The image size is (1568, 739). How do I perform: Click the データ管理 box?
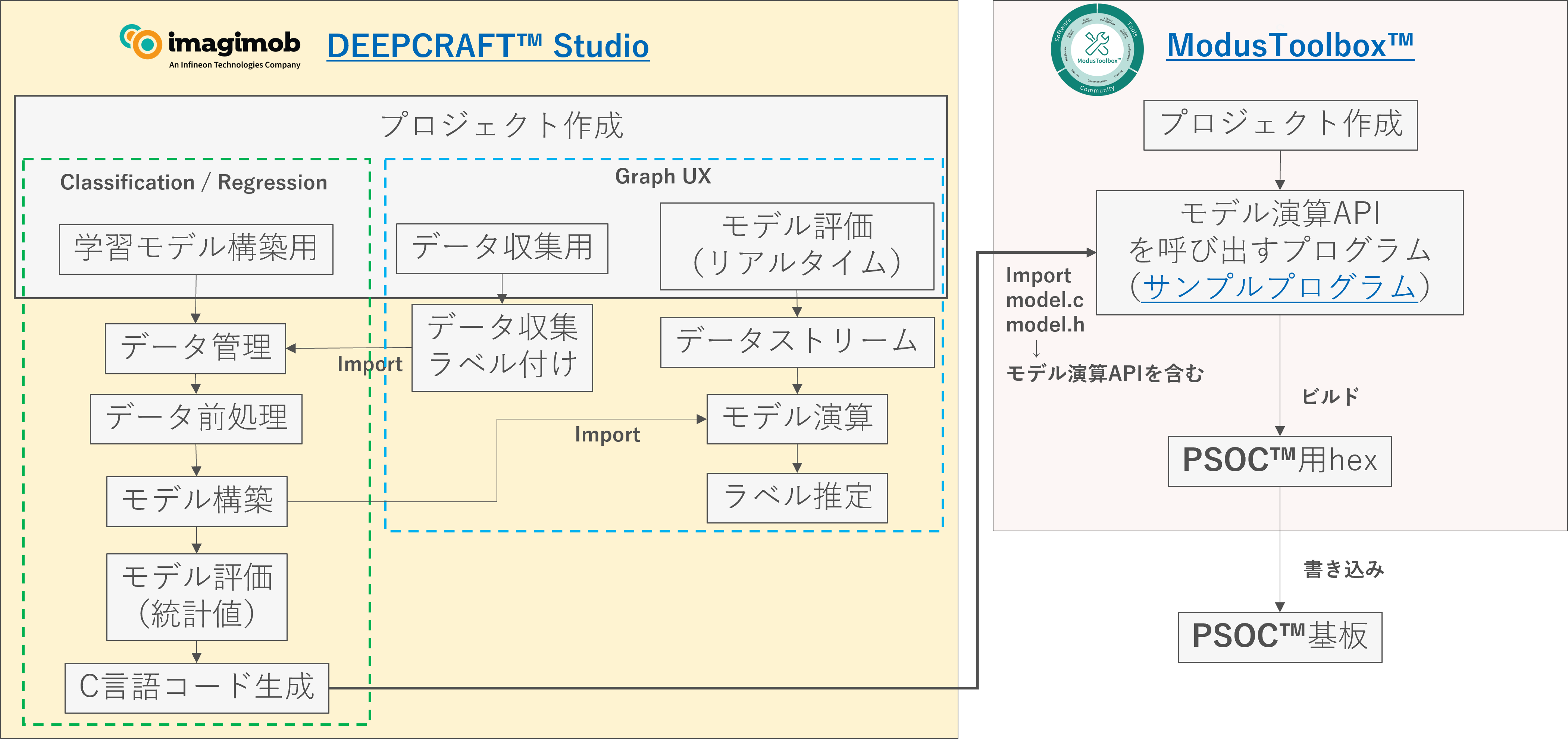[195, 349]
